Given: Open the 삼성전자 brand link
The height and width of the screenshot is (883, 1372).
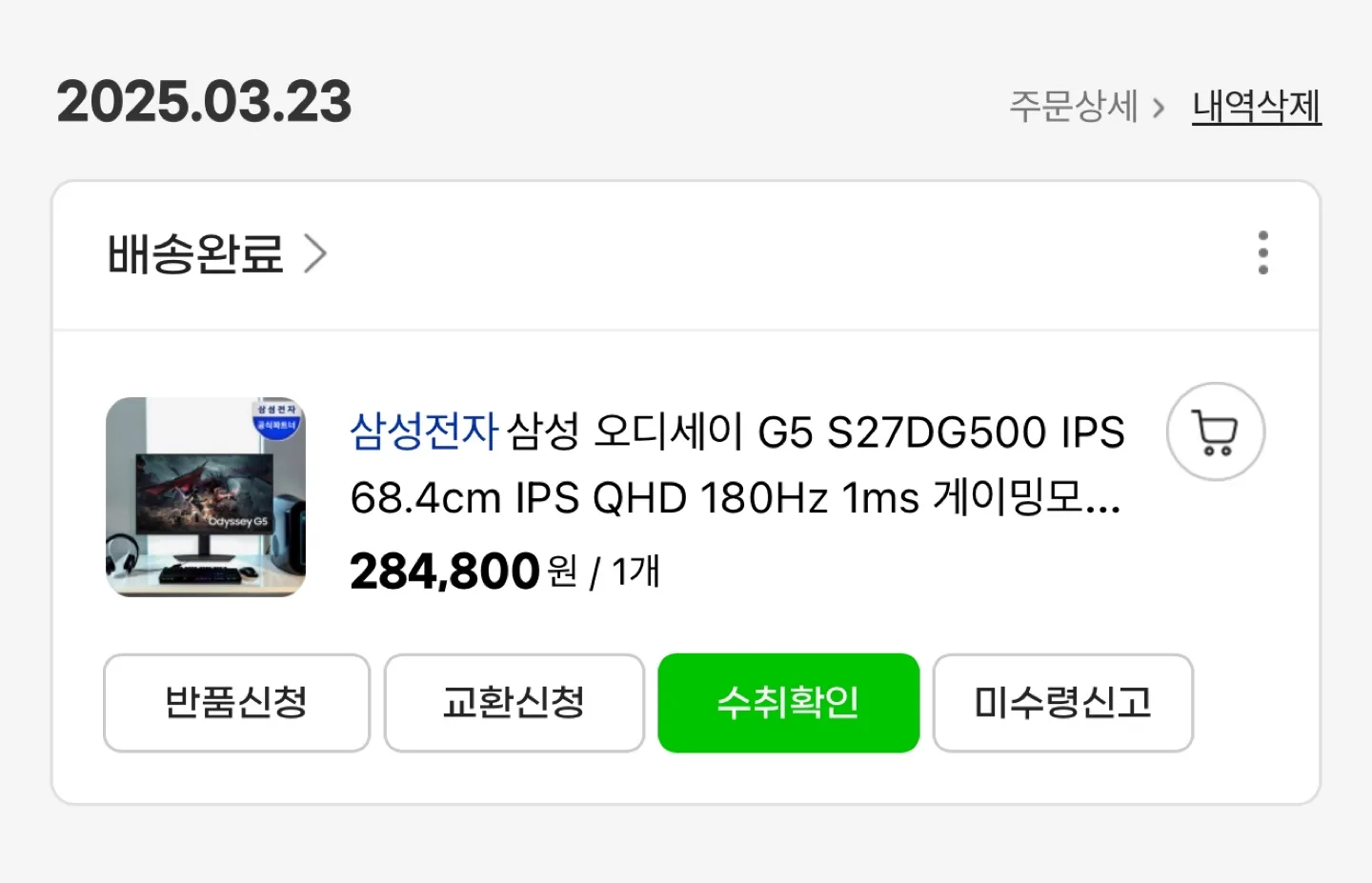Looking at the screenshot, I should coord(424,431).
